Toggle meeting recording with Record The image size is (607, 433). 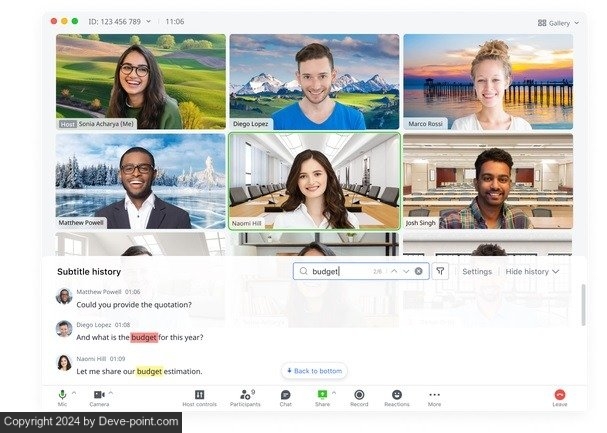[x=359, y=395]
